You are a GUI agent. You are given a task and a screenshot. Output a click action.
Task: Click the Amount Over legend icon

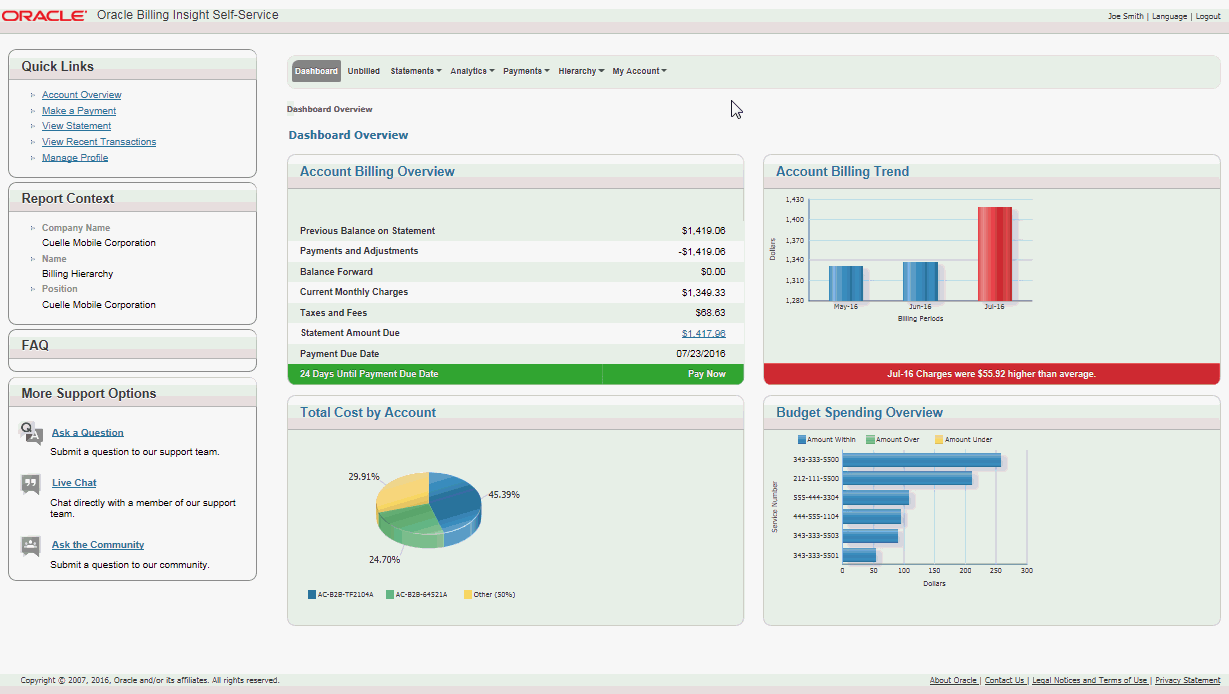point(870,440)
